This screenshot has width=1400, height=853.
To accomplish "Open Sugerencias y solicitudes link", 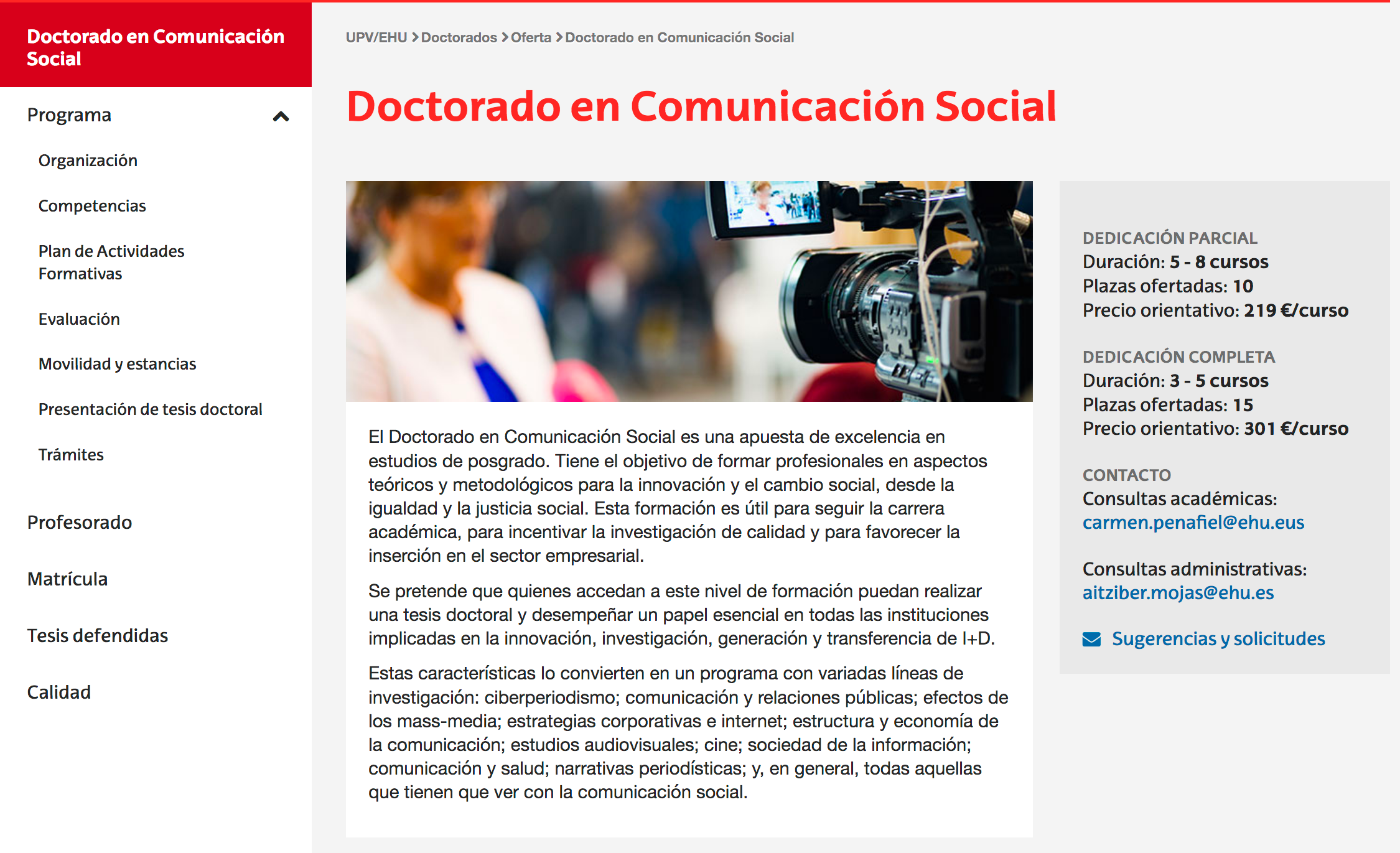I will [1218, 639].
